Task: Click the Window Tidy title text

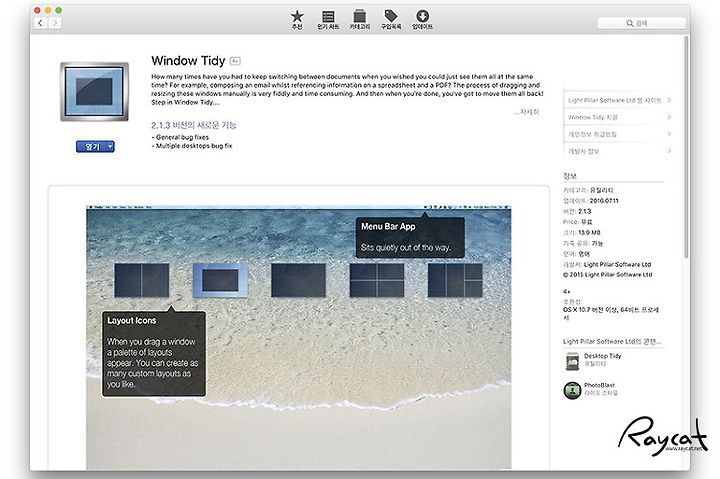Action: 188,61
